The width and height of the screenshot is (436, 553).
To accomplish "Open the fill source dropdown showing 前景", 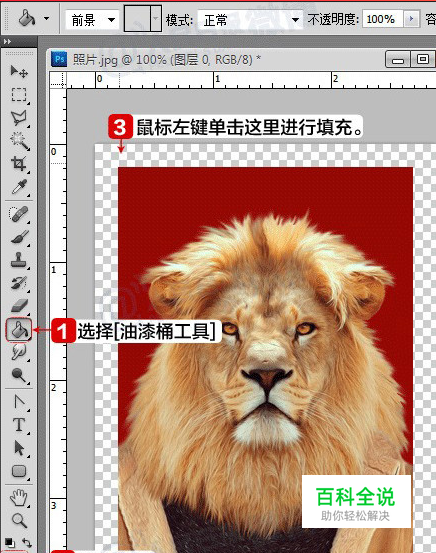I will [x=92, y=20].
